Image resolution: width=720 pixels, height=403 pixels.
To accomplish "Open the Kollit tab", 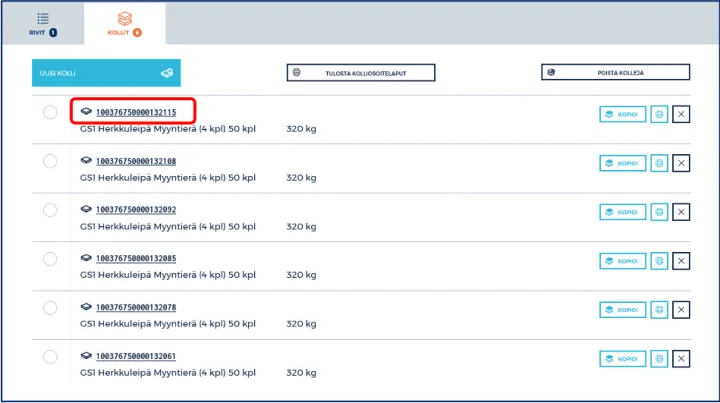I will pyautogui.click(x=124, y=24).
